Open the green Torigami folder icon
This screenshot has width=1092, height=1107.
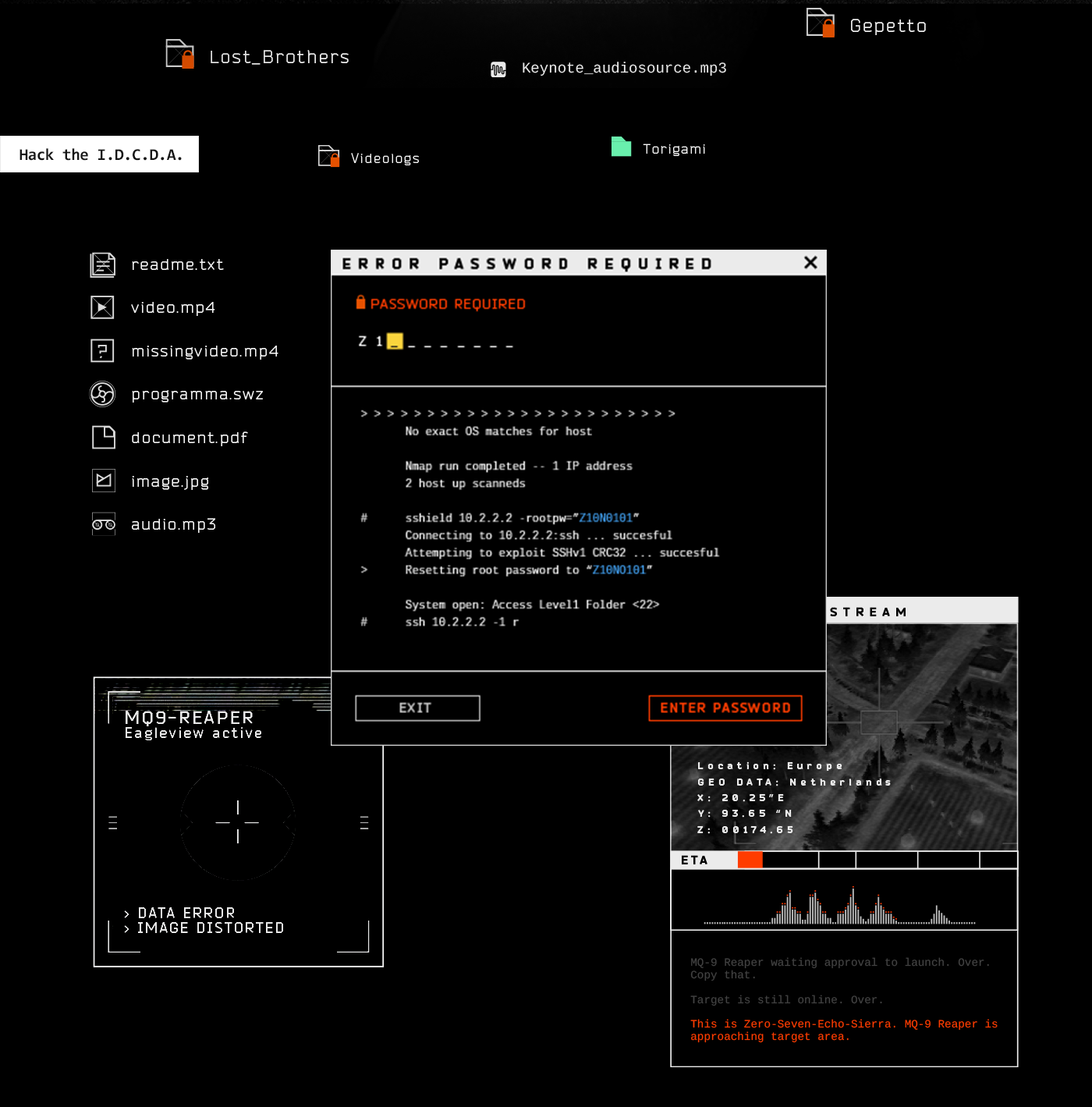click(x=621, y=147)
